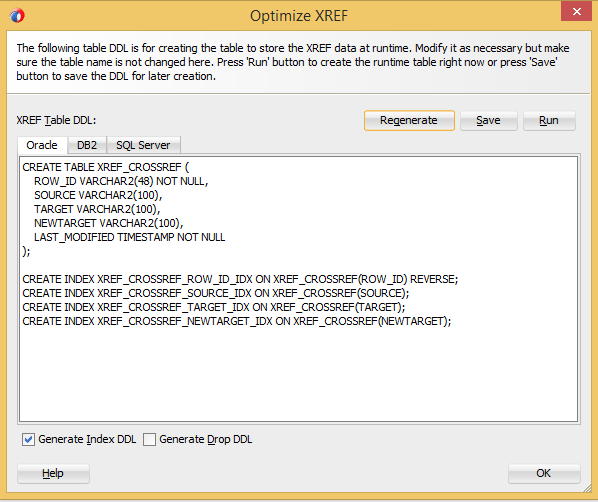Switch to the DB2 tab
This screenshot has height=502, width=598.
pyautogui.click(x=87, y=145)
